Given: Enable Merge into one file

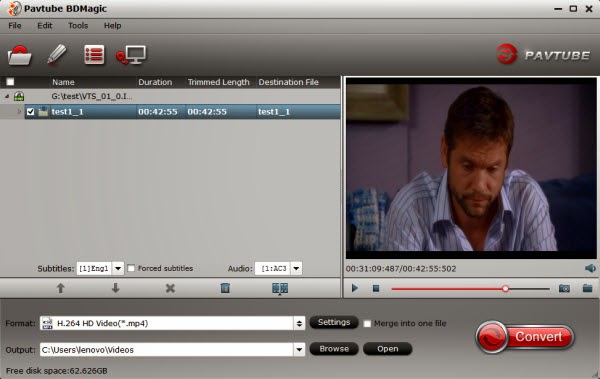Looking at the screenshot, I should [x=367, y=323].
